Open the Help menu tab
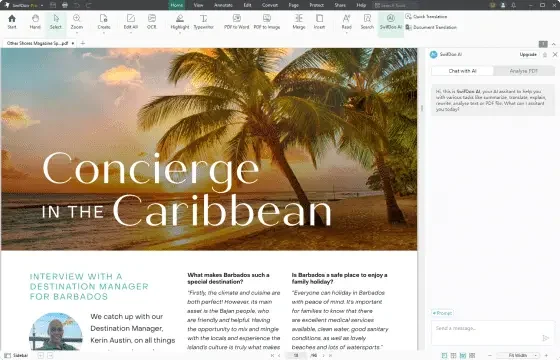Screen dimensions: 560x360 (x=361, y=5)
